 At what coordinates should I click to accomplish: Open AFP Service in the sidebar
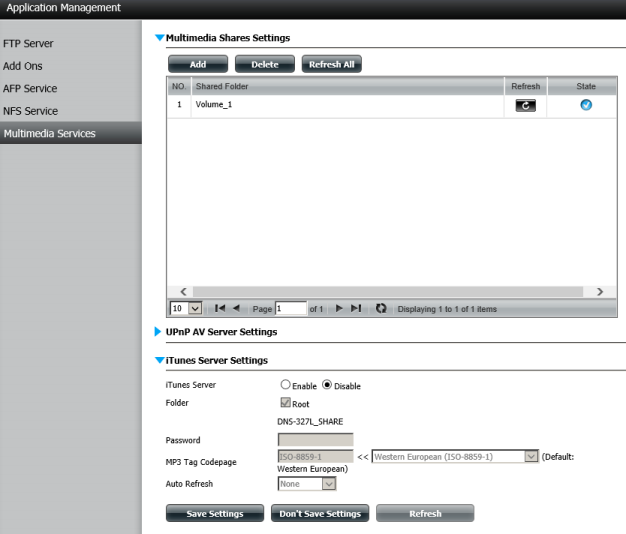pyautogui.click(x=30, y=88)
